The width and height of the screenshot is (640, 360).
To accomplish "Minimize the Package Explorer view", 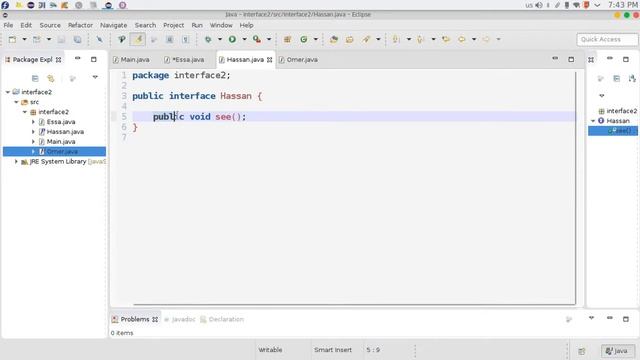I will click(x=78, y=59).
